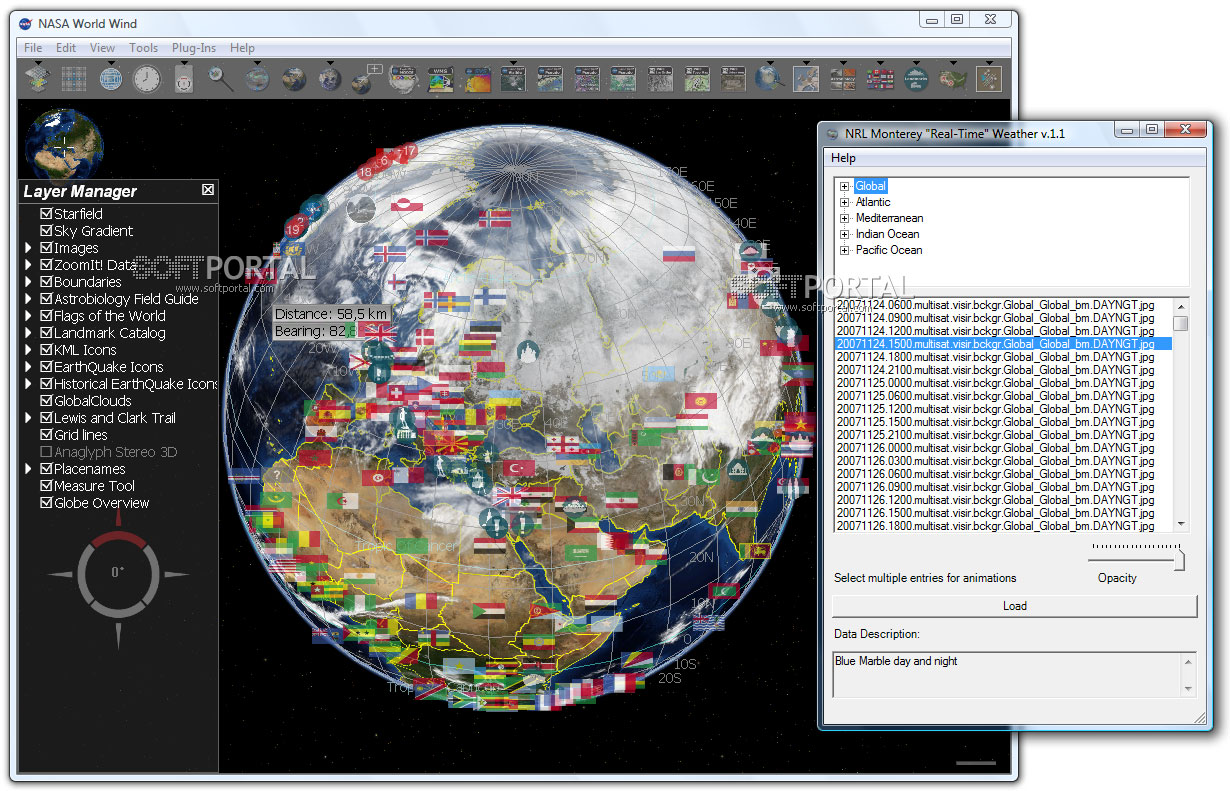
Task: Uncheck the Grid lines checkbox
Action: coord(46,435)
